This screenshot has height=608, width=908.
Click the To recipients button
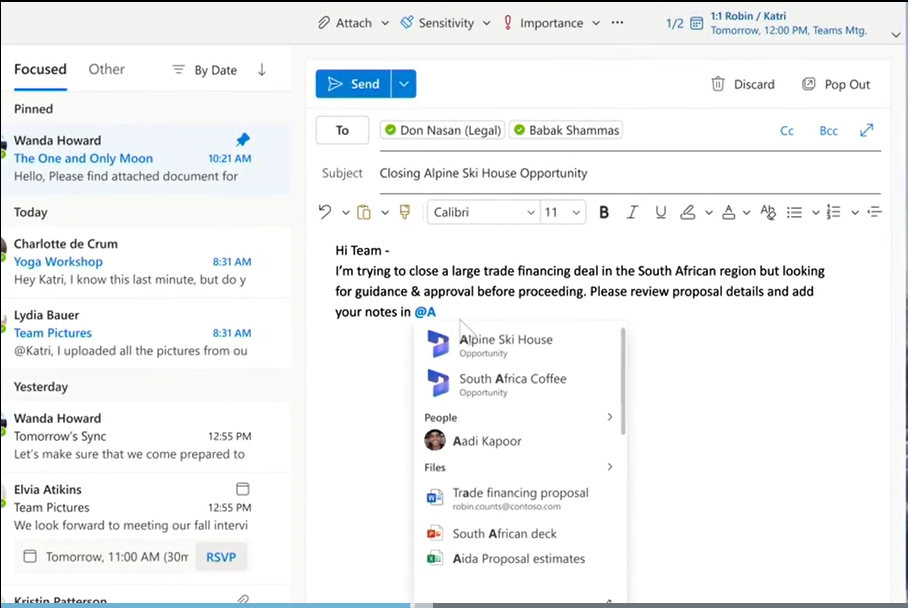[x=342, y=130]
